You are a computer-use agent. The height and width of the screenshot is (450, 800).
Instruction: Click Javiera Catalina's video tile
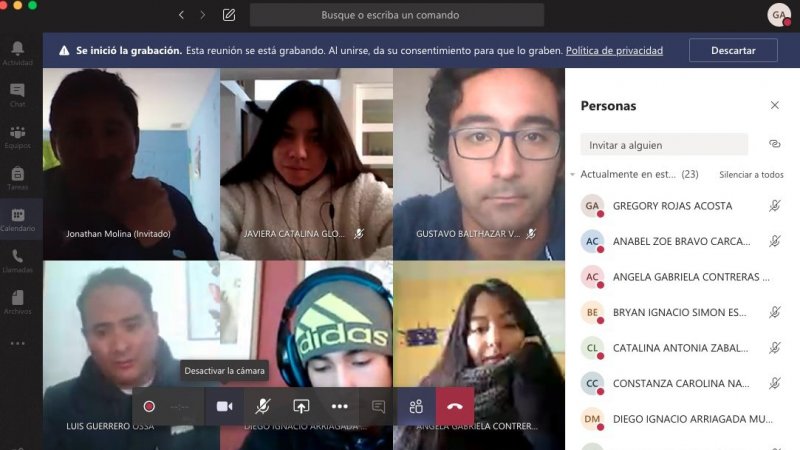[306, 164]
